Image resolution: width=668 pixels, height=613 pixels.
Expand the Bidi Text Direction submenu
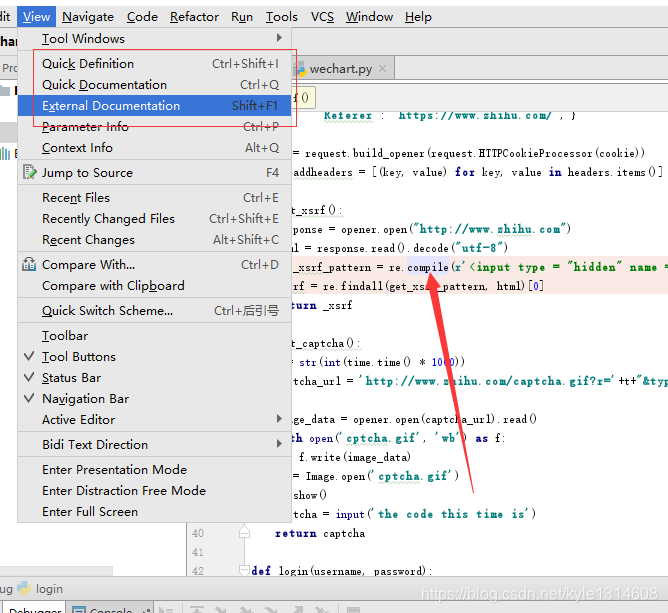point(155,444)
